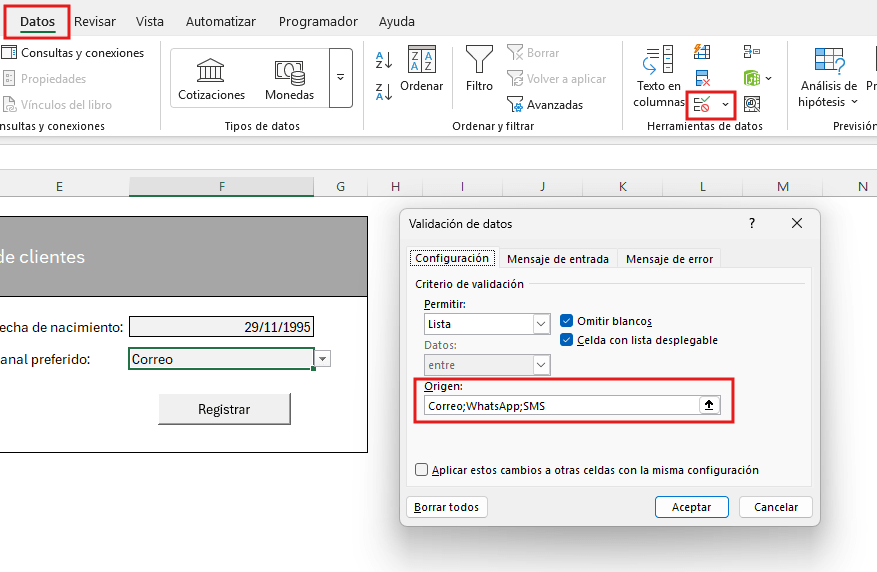Expand the data types gallery arrow
This screenshot has width=877, height=572.
pyautogui.click(x=341, y=78)
